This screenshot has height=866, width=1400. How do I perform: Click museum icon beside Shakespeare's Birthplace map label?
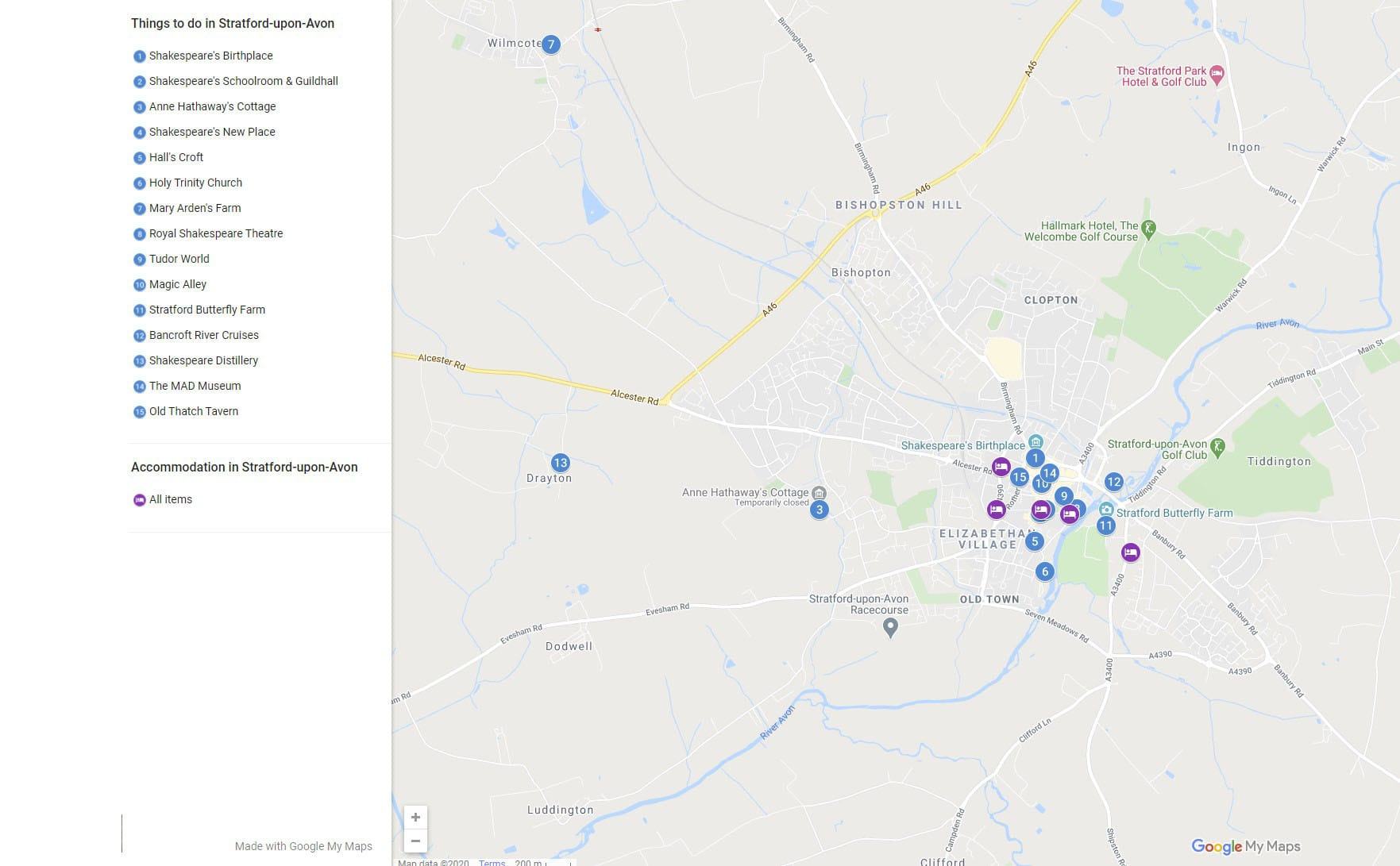(x=1036, y=442)
